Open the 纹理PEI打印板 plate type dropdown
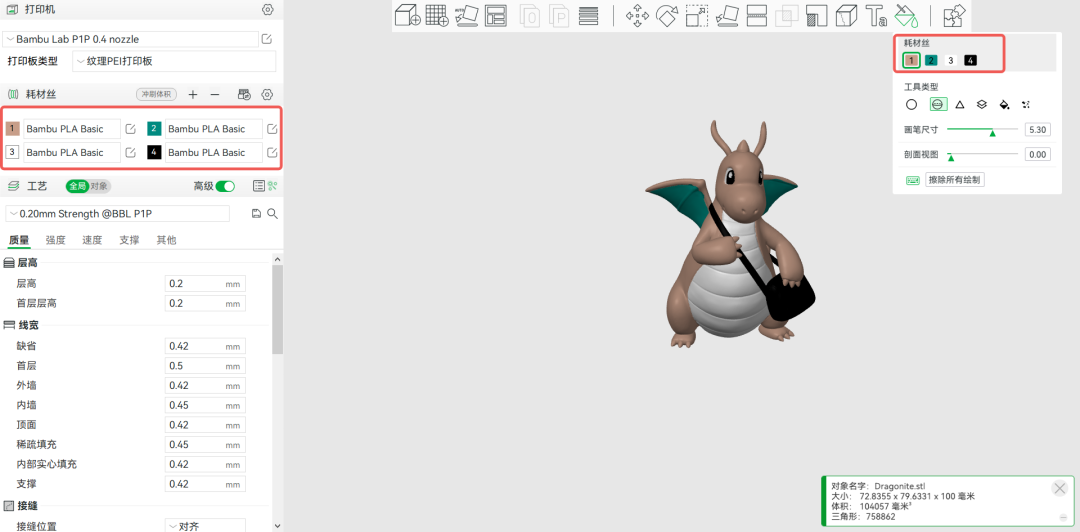This screenshot has height=532, width=1080. 174,61
